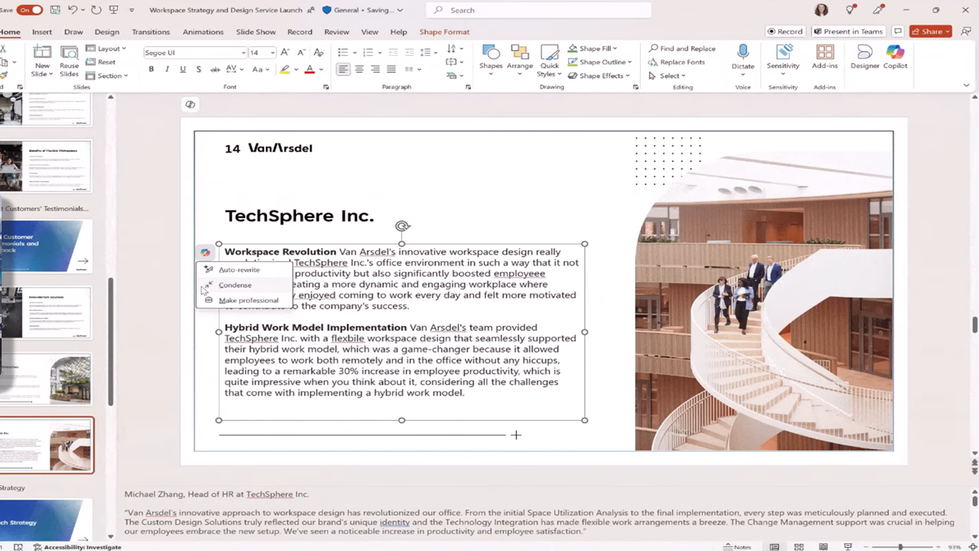979x551 pixels.
Task: Align text right
Action: [x=375, y=69]
